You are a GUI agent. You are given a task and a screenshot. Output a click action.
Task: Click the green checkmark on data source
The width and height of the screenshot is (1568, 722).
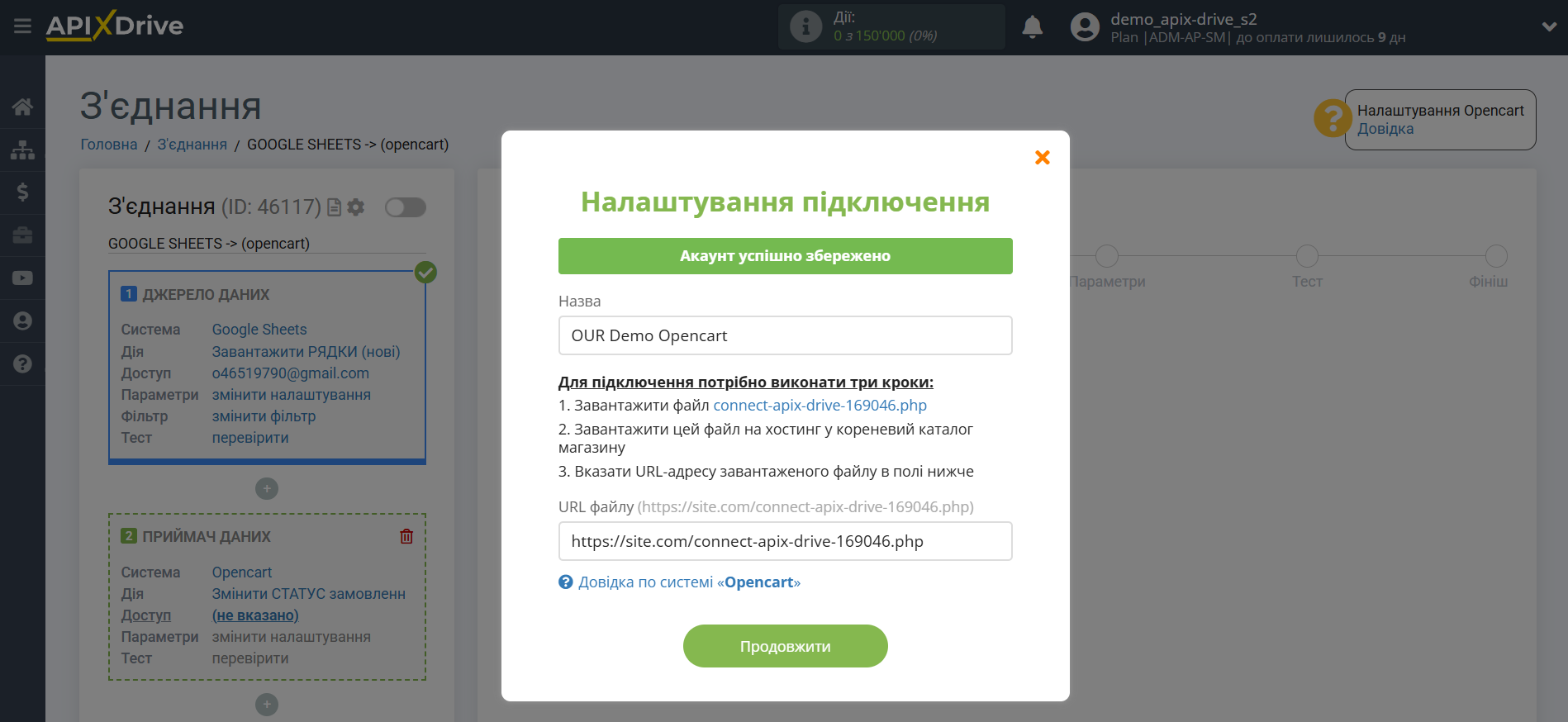pyautogui.click(x=425, y=272)
